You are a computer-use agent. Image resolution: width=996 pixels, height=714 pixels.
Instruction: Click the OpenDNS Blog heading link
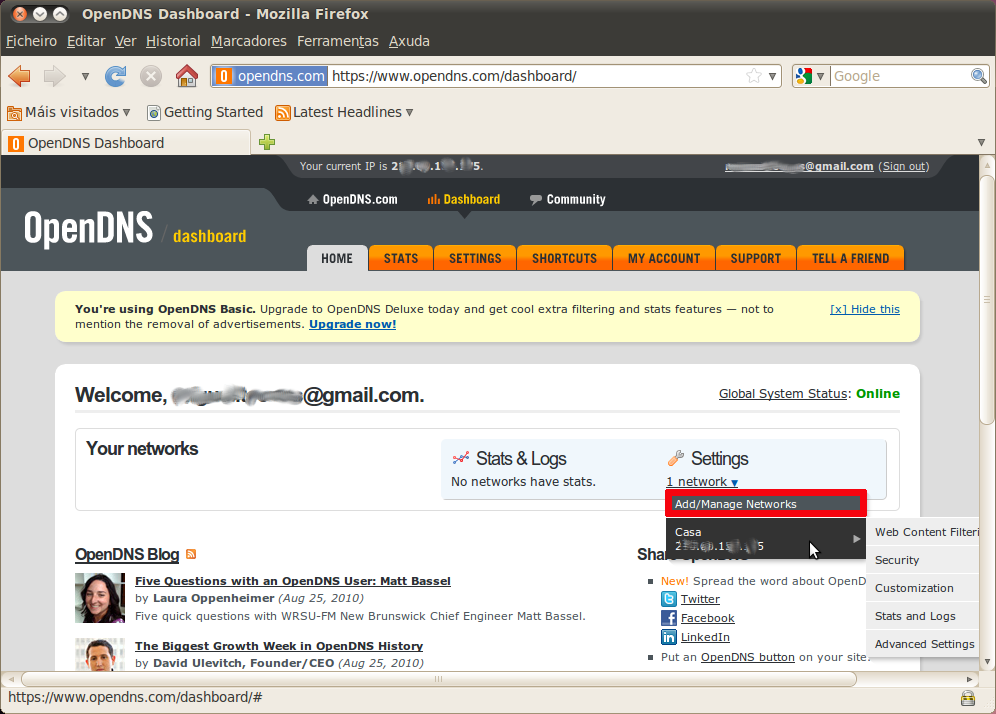[127, 555]
